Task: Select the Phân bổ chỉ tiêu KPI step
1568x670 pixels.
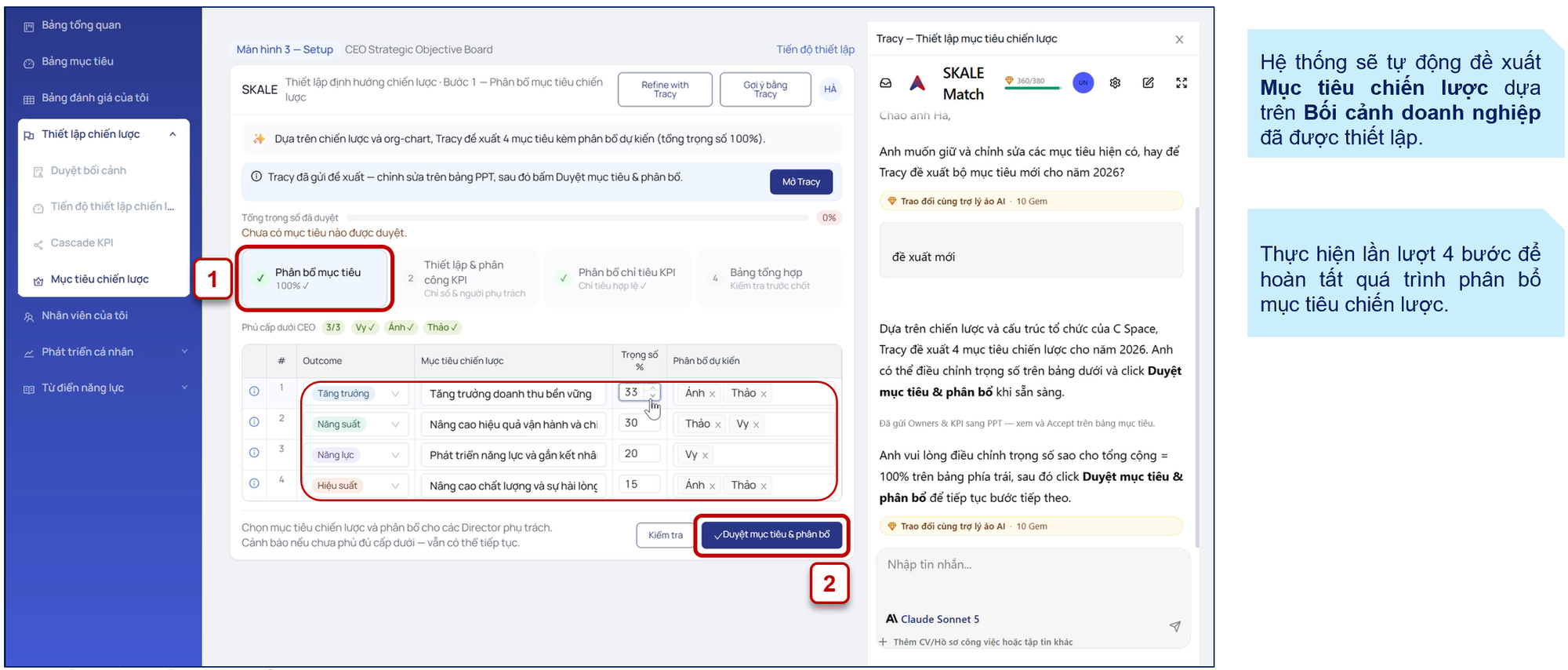Action: coord(618,279)
